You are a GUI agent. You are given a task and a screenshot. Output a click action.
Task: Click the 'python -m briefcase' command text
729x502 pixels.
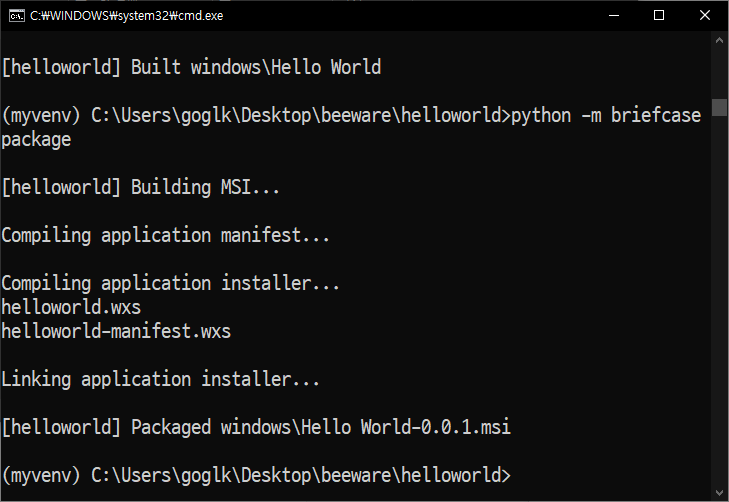click(x=606, y=115)
